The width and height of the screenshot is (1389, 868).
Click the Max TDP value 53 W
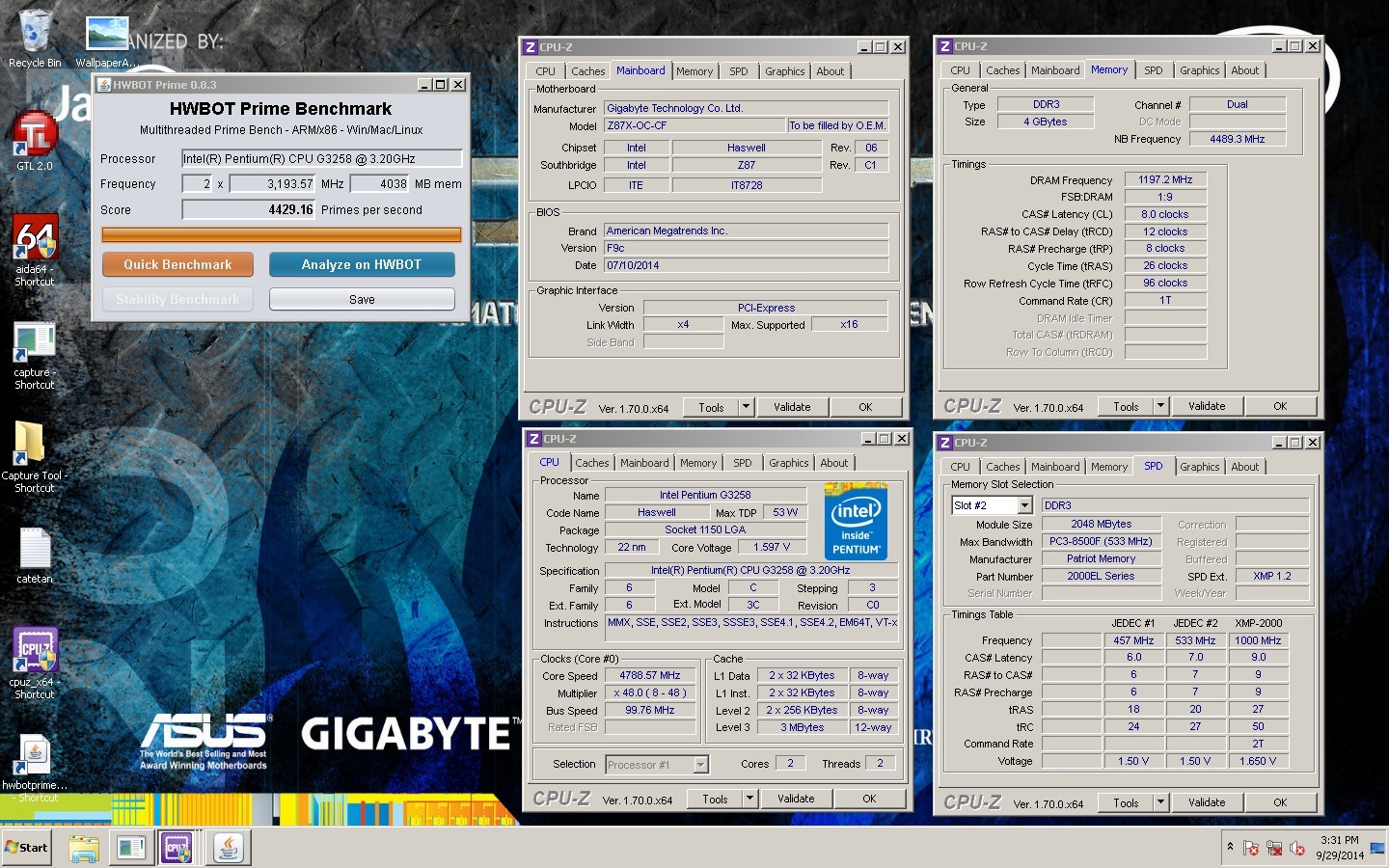(784, 512)
